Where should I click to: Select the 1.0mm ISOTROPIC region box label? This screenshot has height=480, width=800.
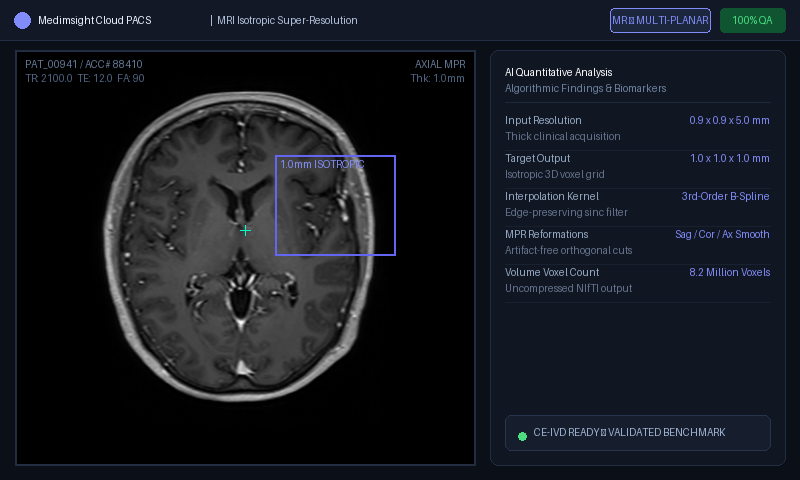click(x=322, y=164)
